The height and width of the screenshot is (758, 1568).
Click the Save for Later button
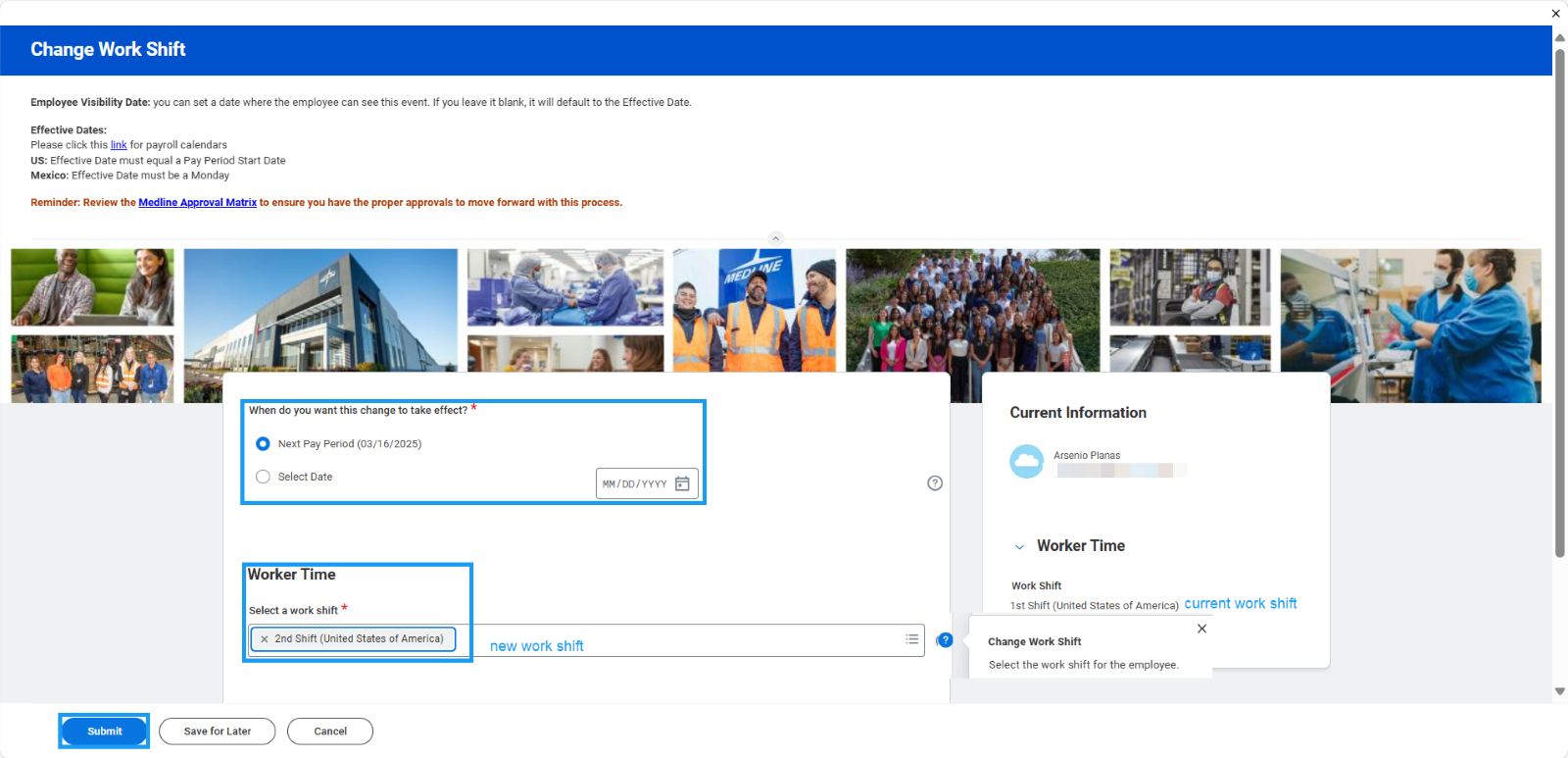217,732
